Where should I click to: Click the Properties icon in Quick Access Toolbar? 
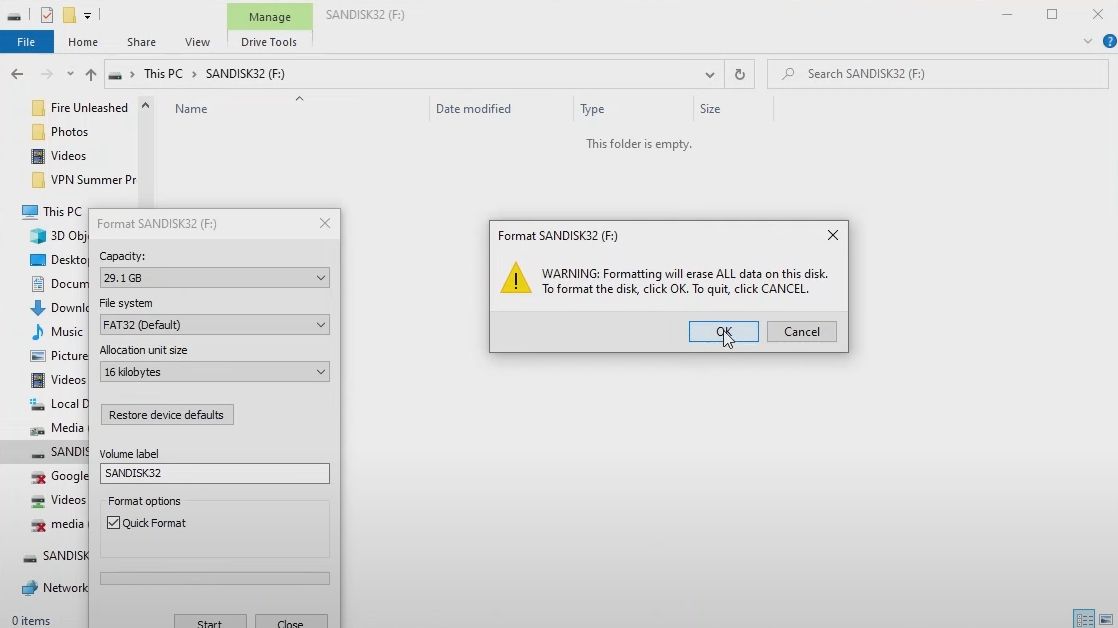click(x=45, y=16)
